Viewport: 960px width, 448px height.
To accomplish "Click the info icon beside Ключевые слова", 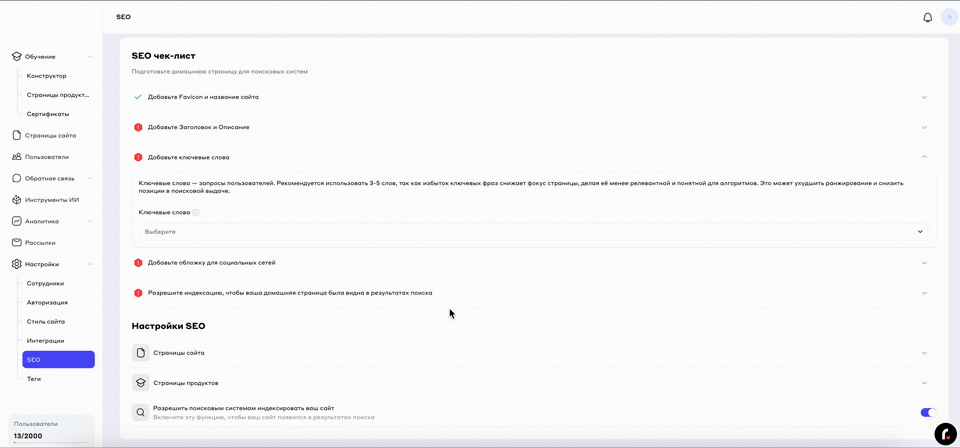I will pyautogui.click(x=196, y=212).
